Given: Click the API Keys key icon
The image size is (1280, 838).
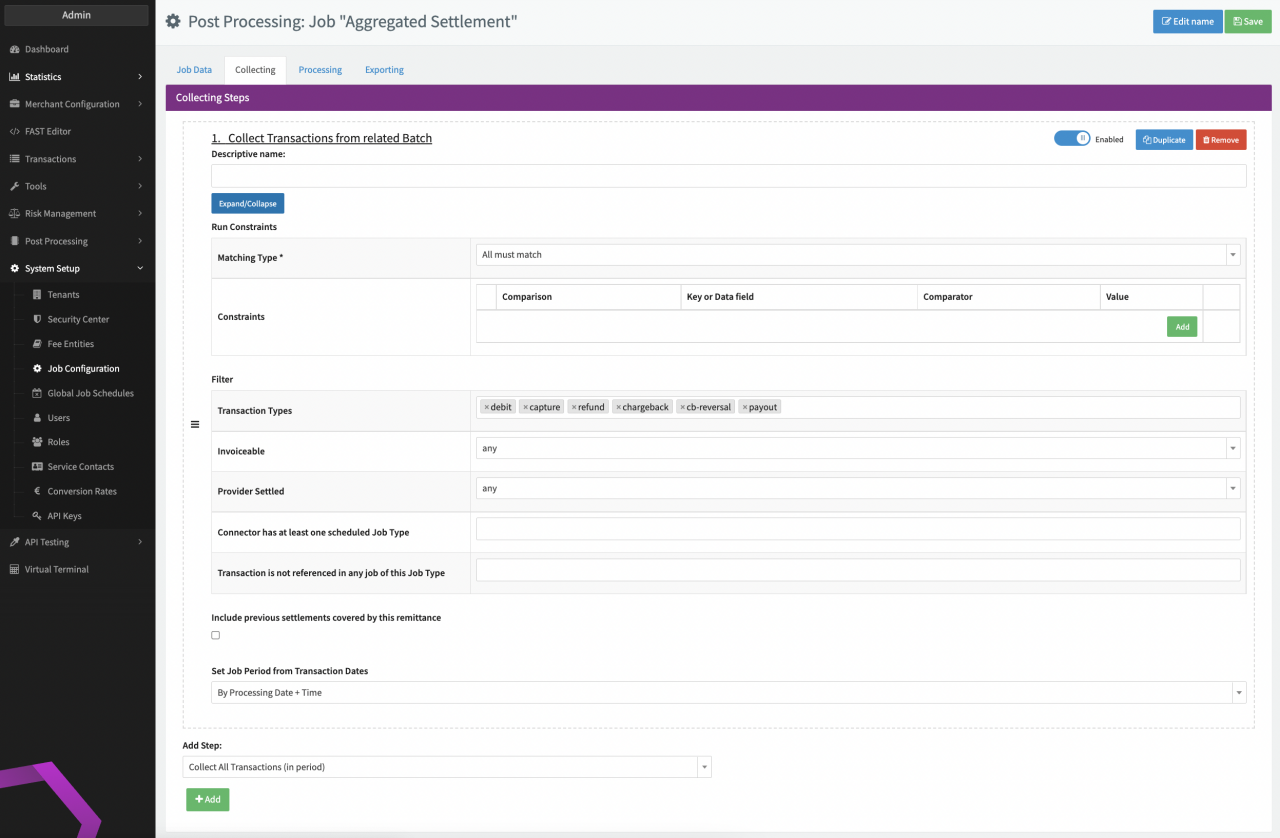Looking at the screenshot, I should tap(37, 516).
